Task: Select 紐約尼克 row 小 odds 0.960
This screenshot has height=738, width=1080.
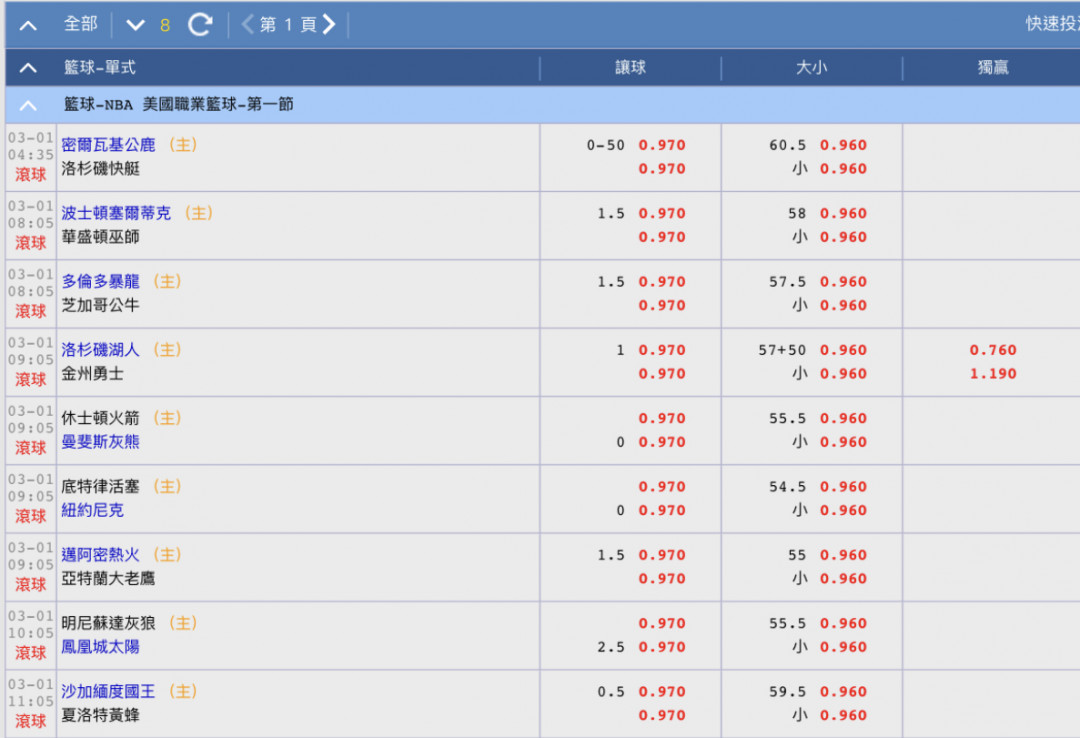Action: [843, 510]
